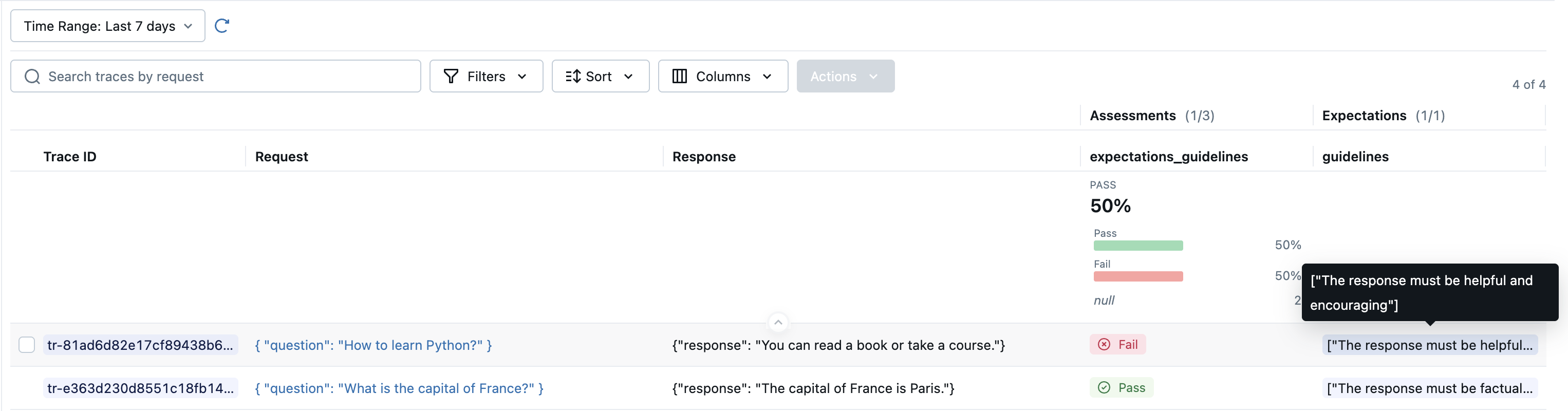Click the red Fail status badge

coord(1117,345)
